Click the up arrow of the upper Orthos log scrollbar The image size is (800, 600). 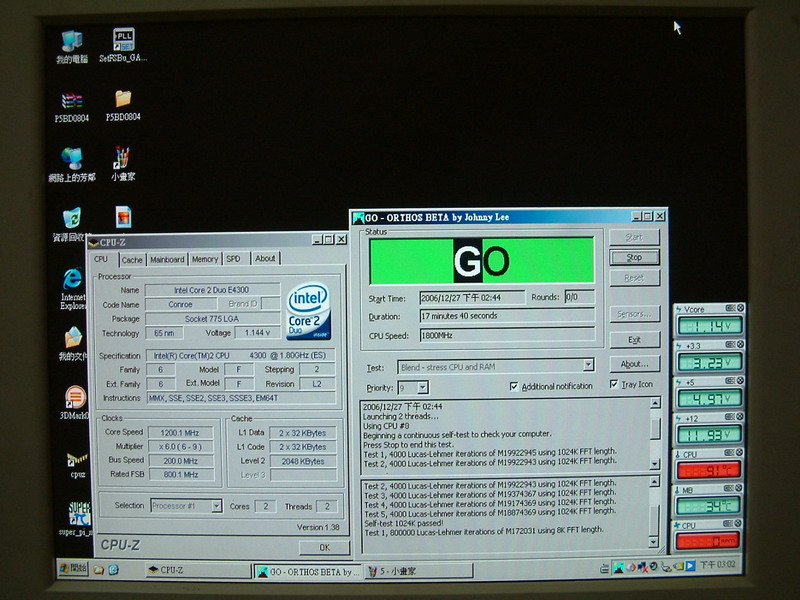click(655, 403)
